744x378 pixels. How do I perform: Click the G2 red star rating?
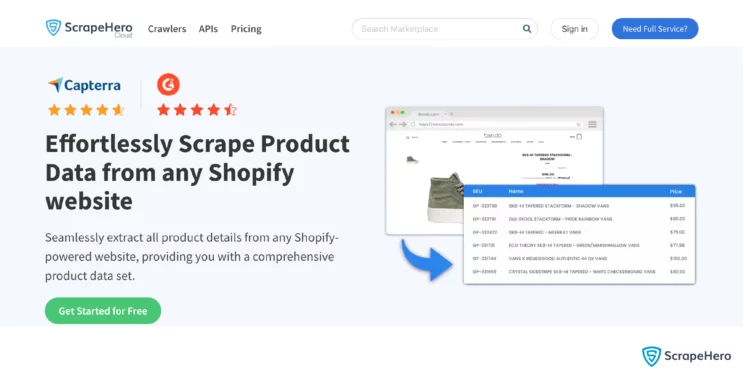click(197, 110)
